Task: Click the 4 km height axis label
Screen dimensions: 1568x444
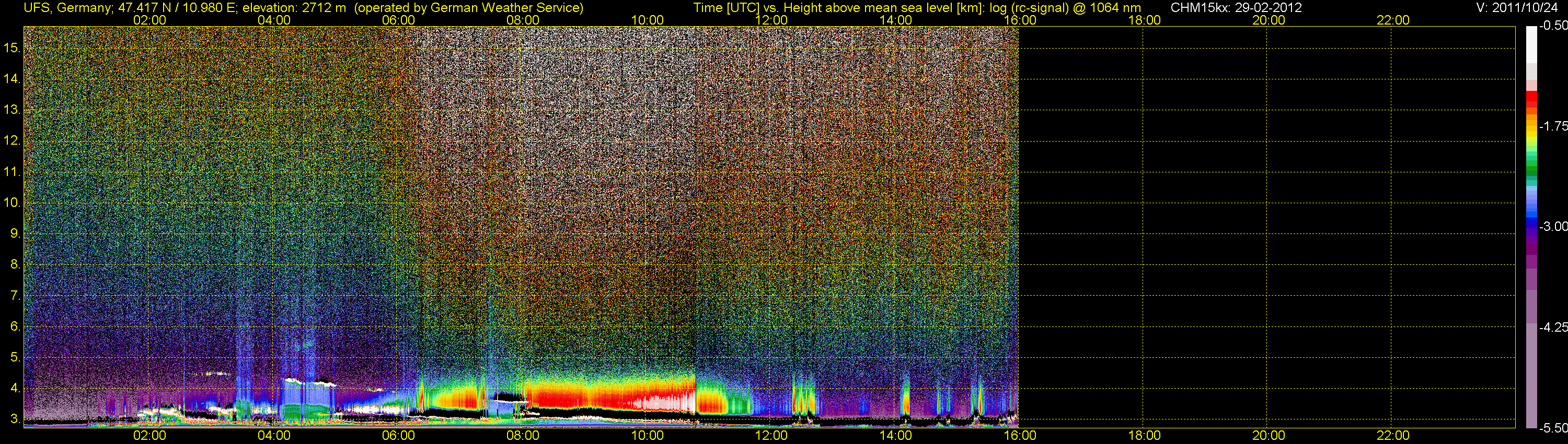Action: (15, 388)
